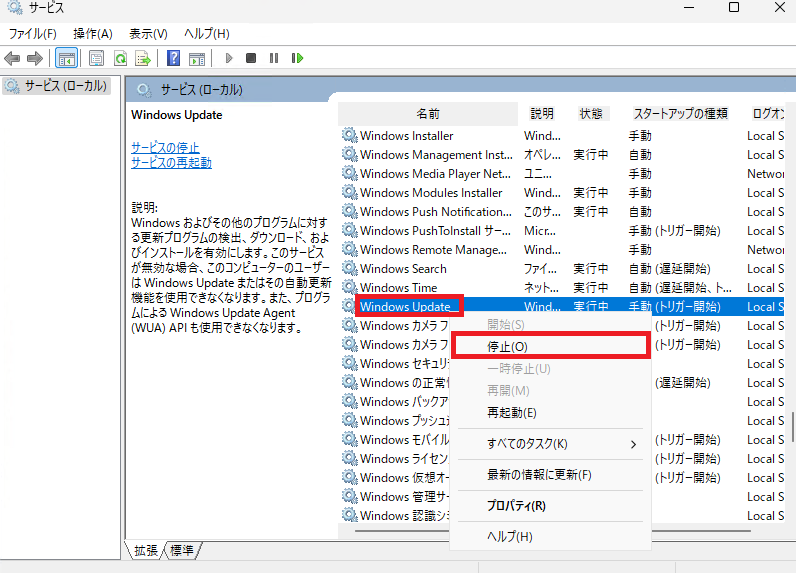The width and height of the screenshot is (796, 573).
Task: Click the Refresh icon in the toolbar
Action: tap(120, 59)
